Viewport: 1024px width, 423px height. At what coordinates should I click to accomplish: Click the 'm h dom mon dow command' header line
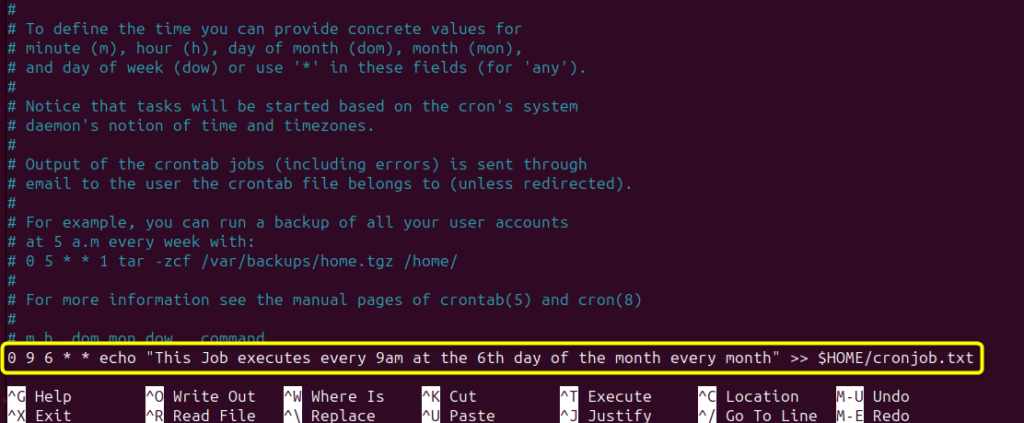pyautogui.click(x=136, y=337)
